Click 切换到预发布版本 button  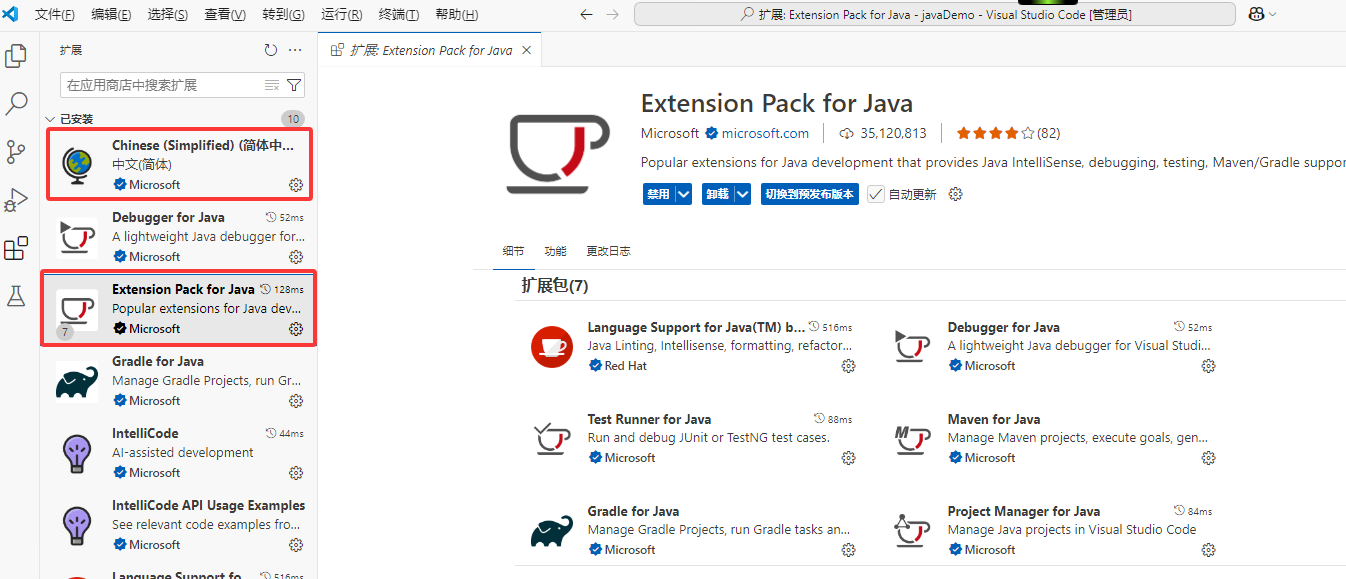click(x=810, y=194)
